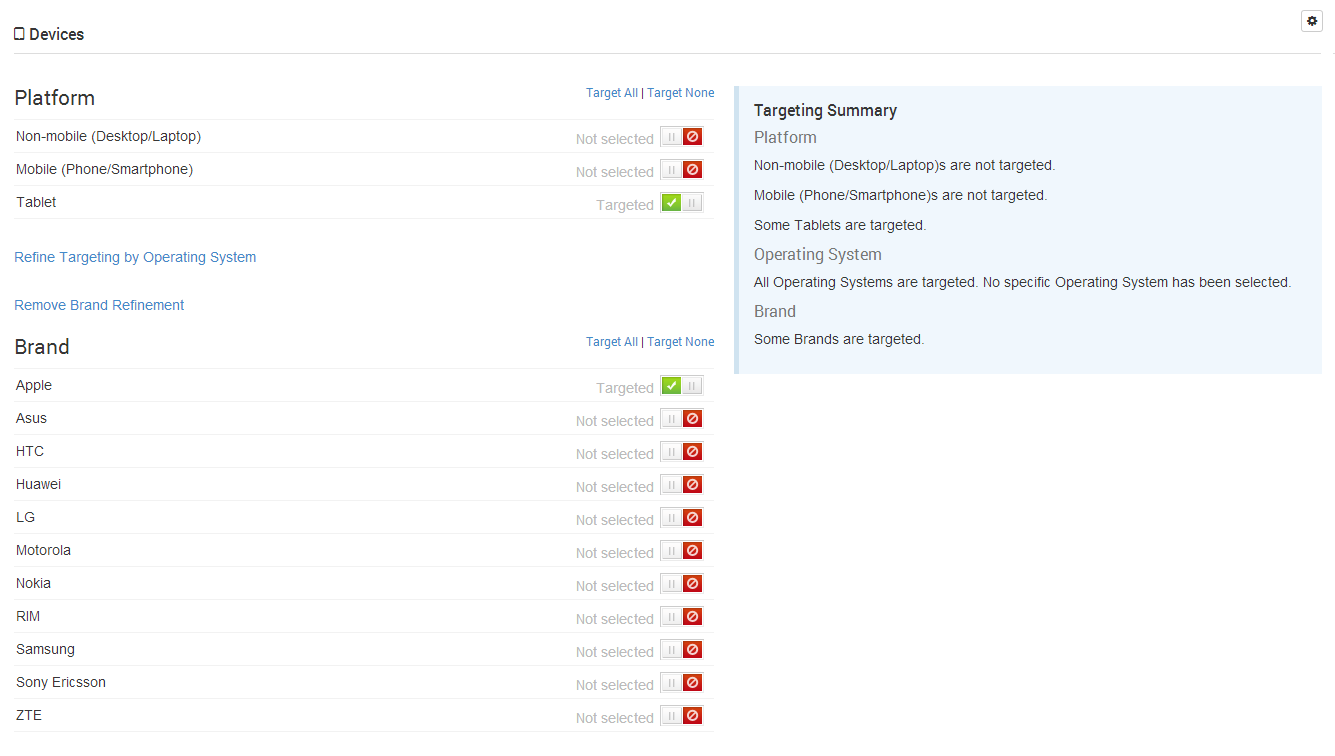Enable targeting via grey half of Mobile toggle

[671, 170]
